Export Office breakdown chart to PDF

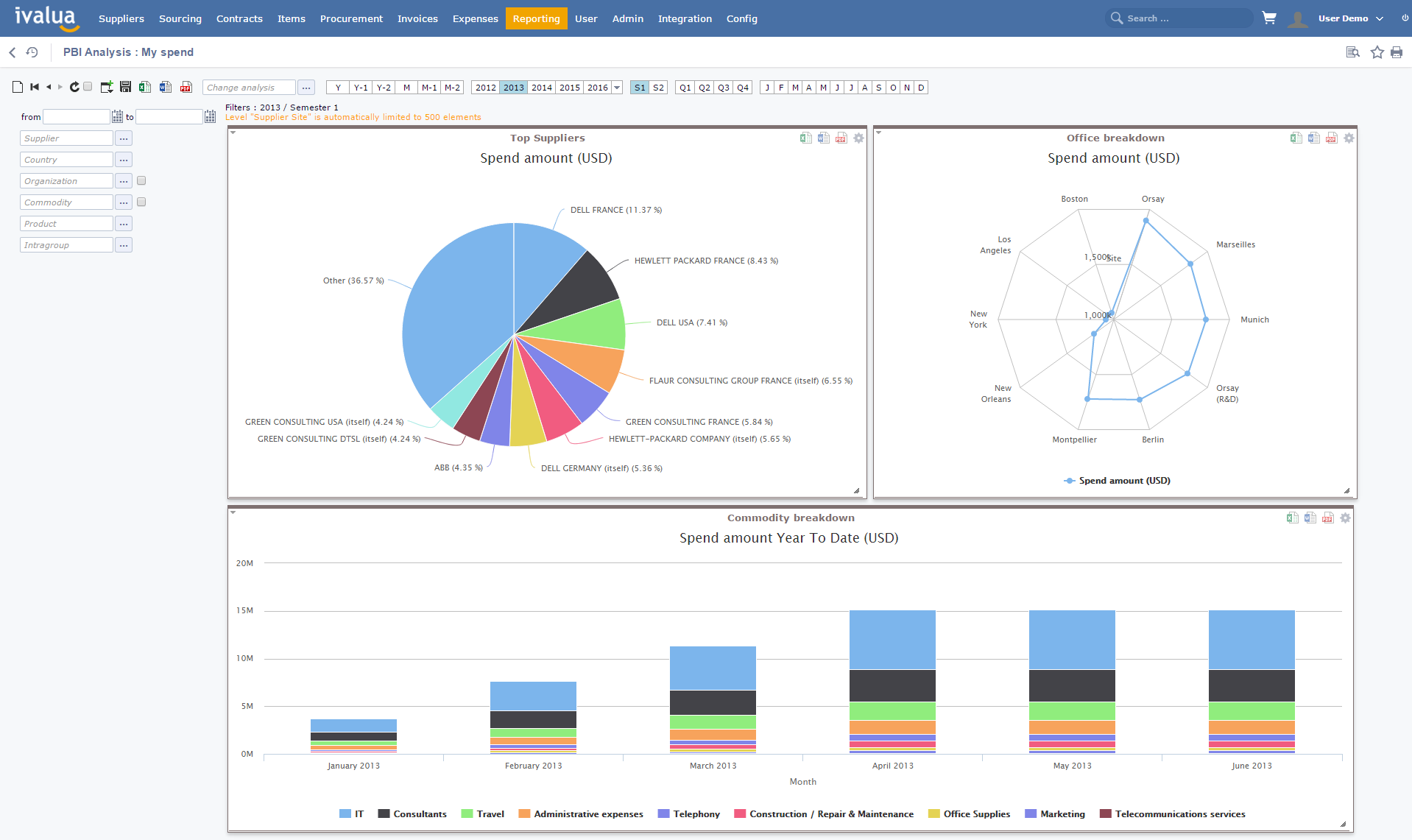click(1332, 138)
